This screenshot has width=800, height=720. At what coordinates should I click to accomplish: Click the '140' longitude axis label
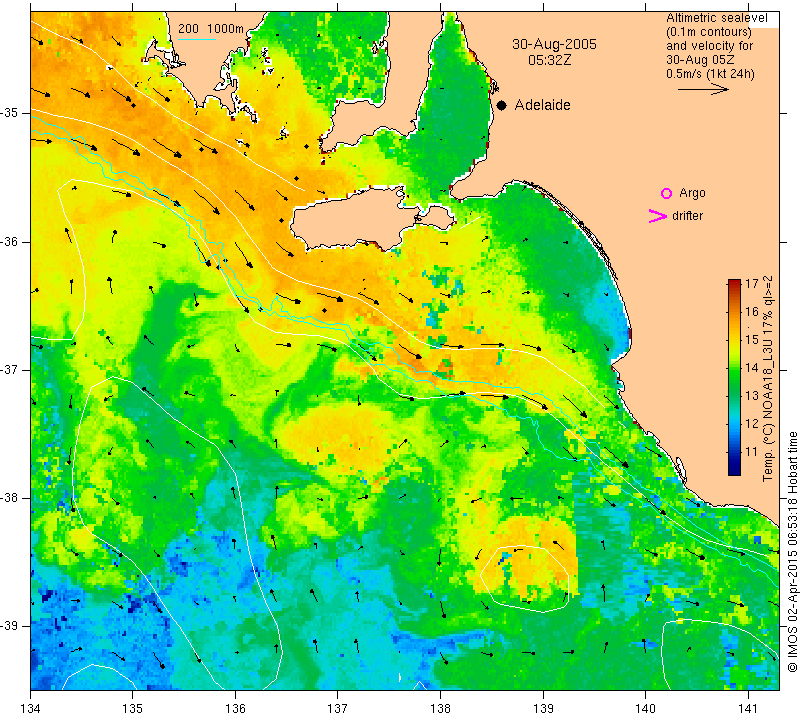click(x=645, y=708)
